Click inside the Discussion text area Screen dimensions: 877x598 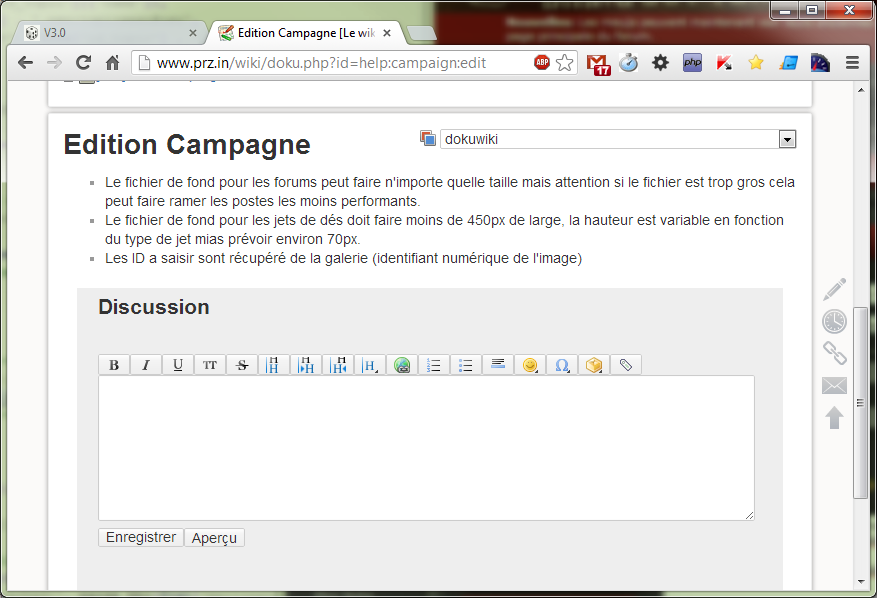click(425, 447)
